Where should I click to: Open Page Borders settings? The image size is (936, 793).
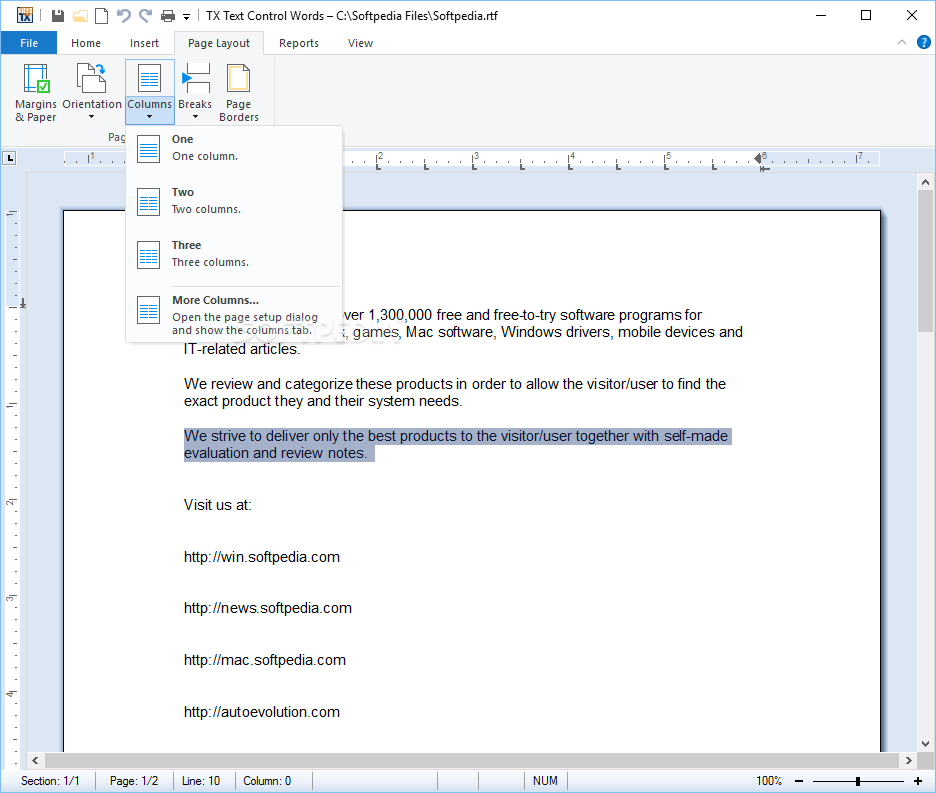[239, 93]
